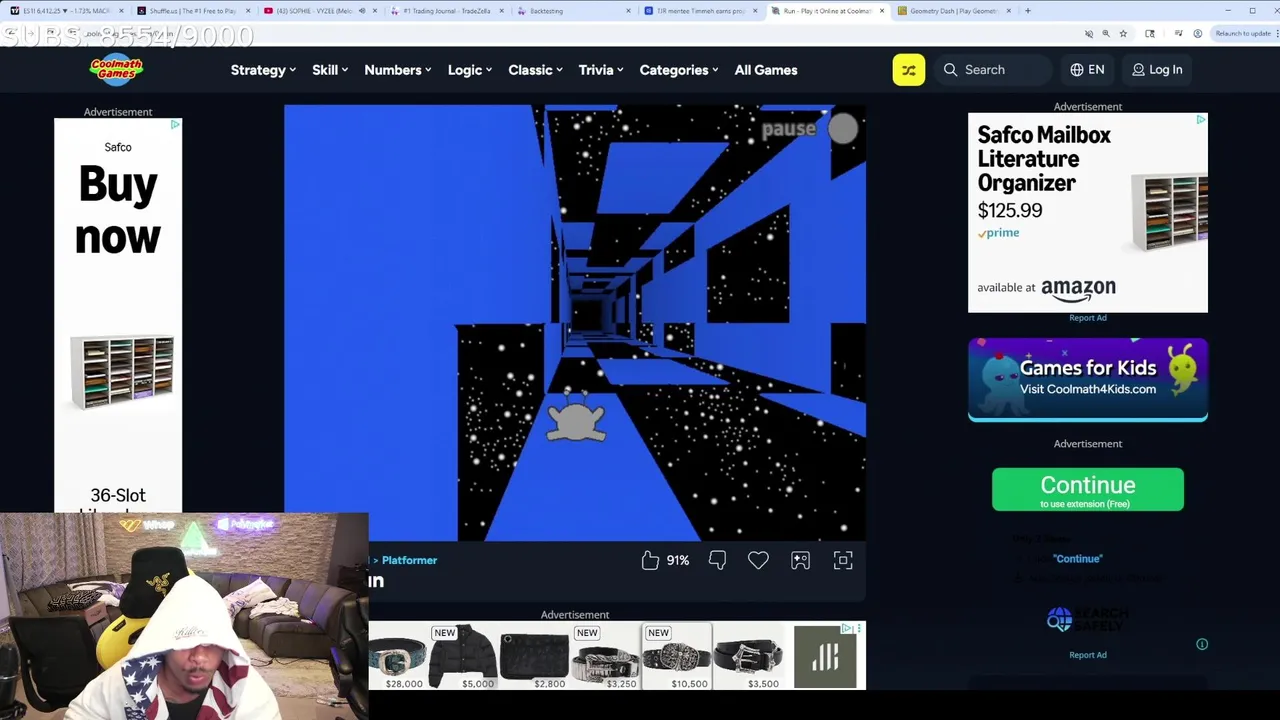Close the Backtesting tab

(x=628, y=11)
